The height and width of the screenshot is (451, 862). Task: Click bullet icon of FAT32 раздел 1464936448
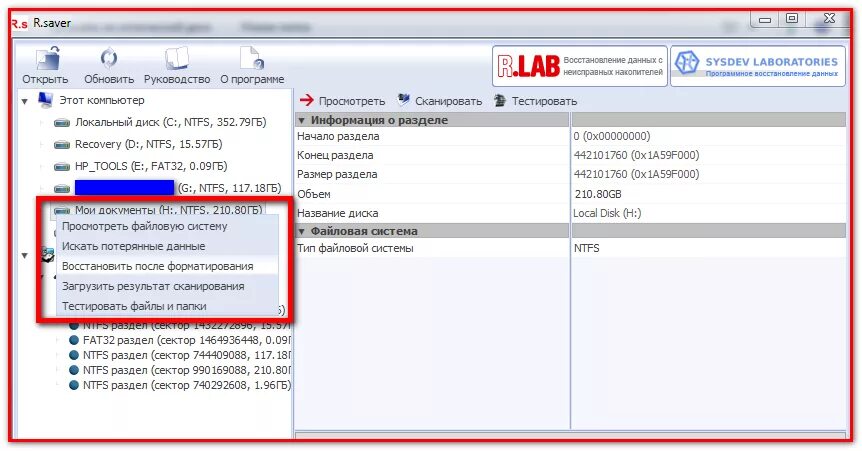point(74,340)
